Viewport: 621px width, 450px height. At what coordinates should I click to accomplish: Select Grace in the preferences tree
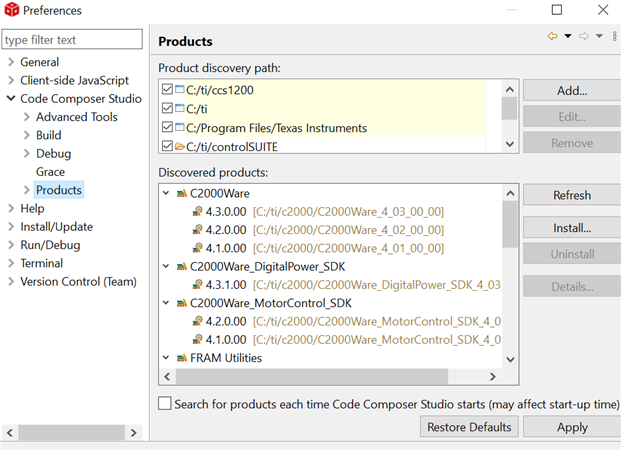click(50, 172)
